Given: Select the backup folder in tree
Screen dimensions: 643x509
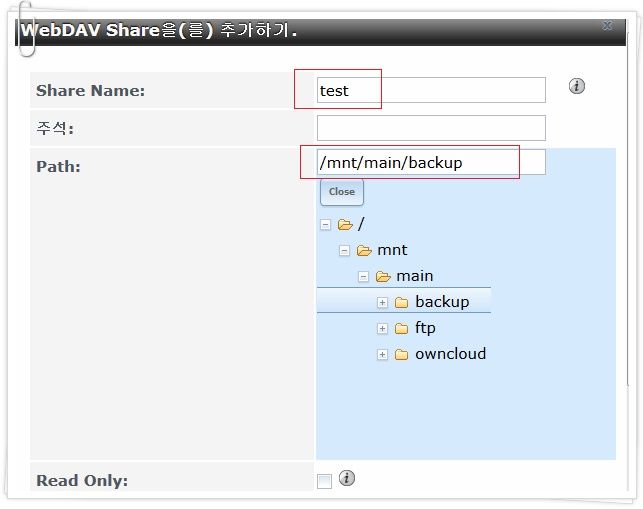Looking at the screenshot, I should pos(442,302).
